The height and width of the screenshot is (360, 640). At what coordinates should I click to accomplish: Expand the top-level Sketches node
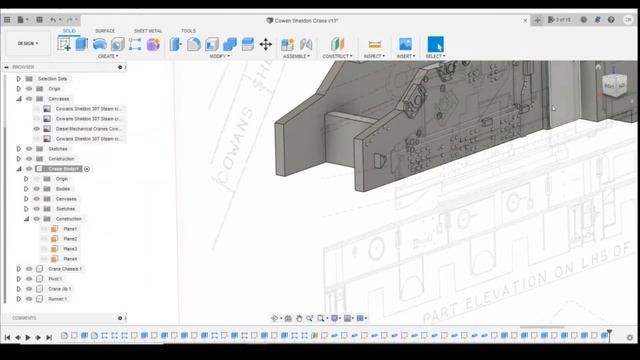click(19, 149)
